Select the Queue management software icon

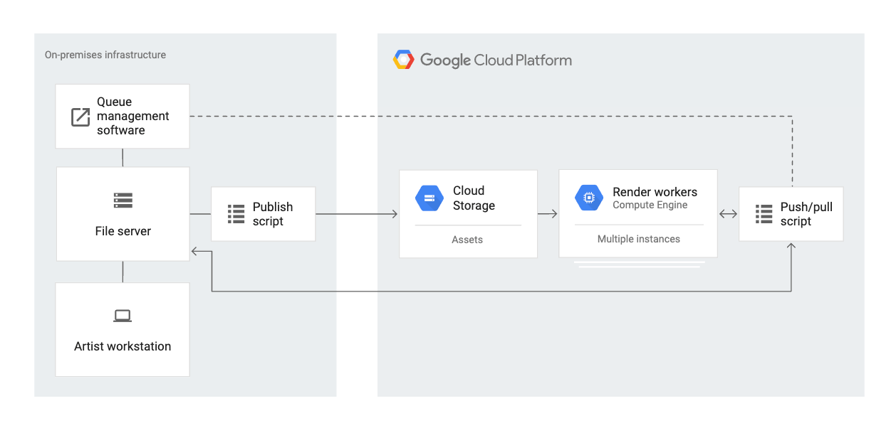point(80,117)
